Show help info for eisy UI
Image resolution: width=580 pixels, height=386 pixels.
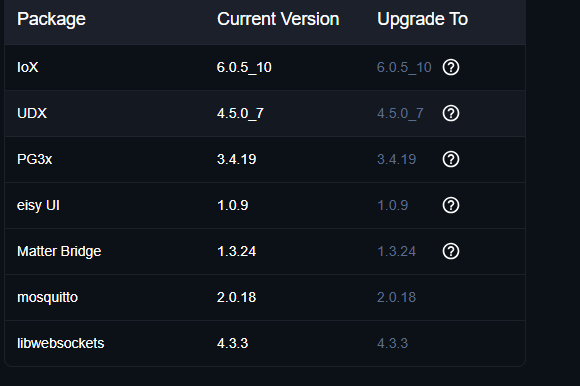[451, 205]
